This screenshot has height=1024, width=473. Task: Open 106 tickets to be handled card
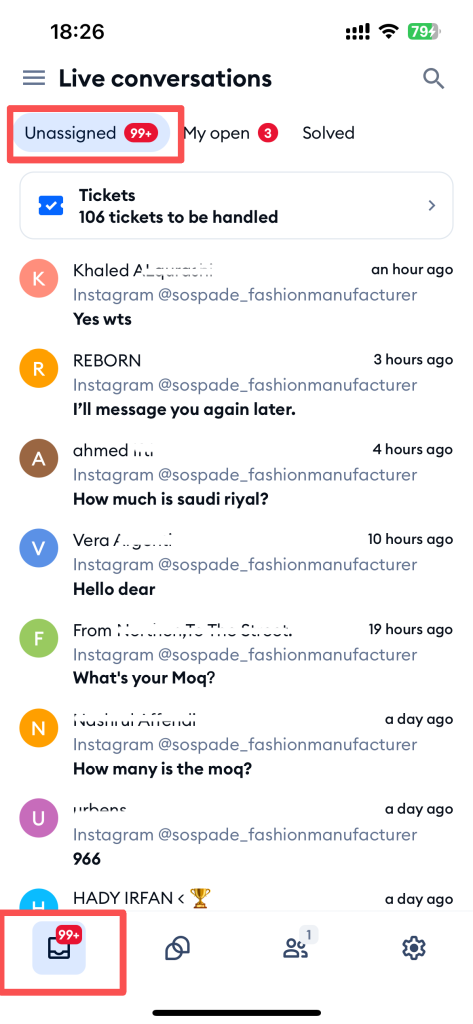pyautogui.click(x=236, y=206)
